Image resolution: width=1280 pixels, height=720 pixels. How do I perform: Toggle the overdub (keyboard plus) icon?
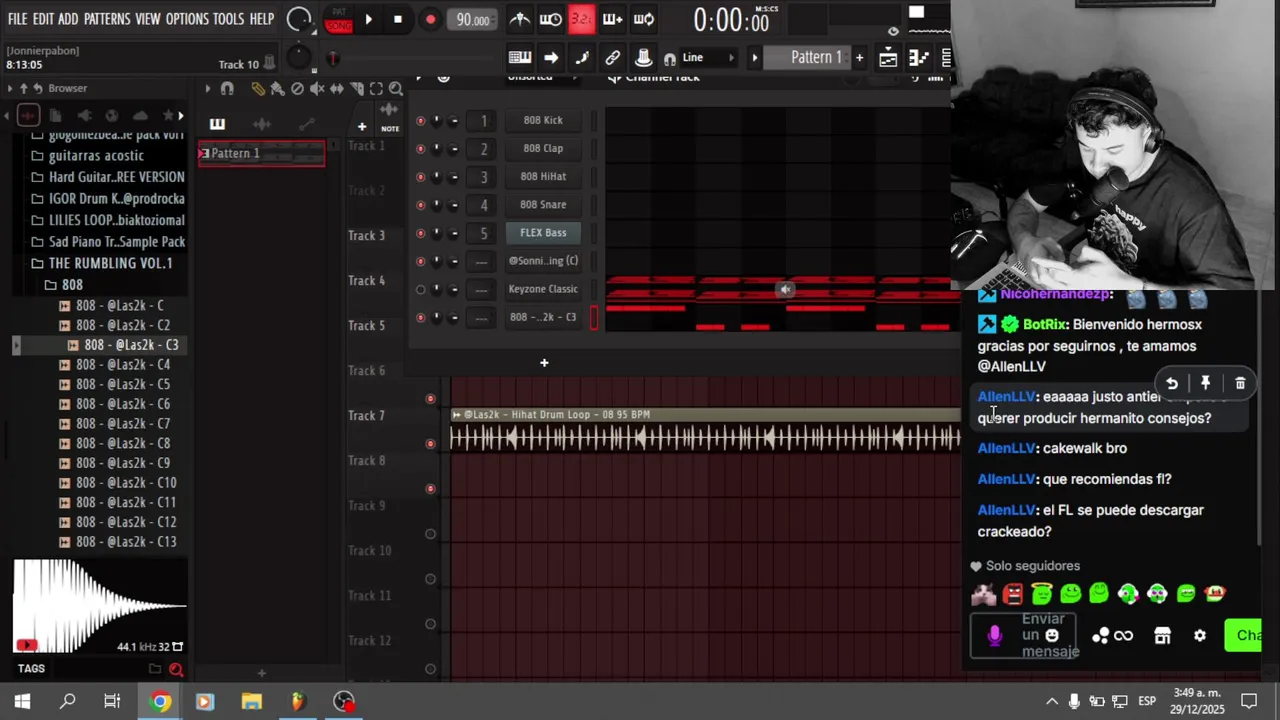612,19
